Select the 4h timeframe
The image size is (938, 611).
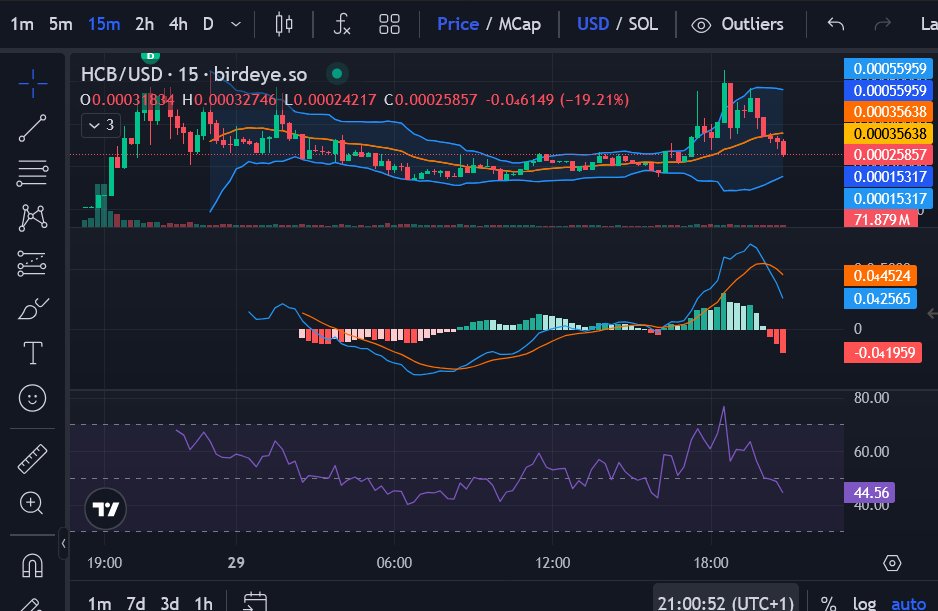pyautogui.click(x=178, y=24)
